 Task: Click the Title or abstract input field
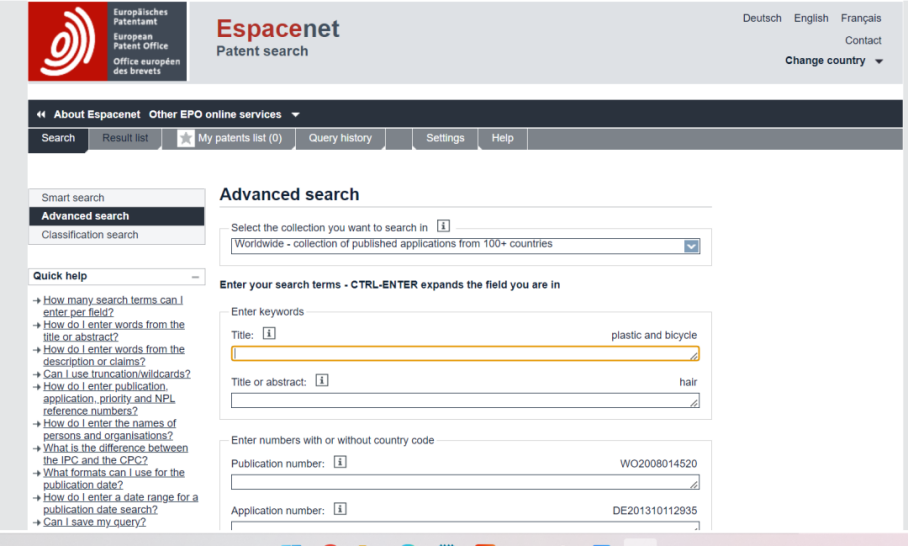click(x=465, y=400)
